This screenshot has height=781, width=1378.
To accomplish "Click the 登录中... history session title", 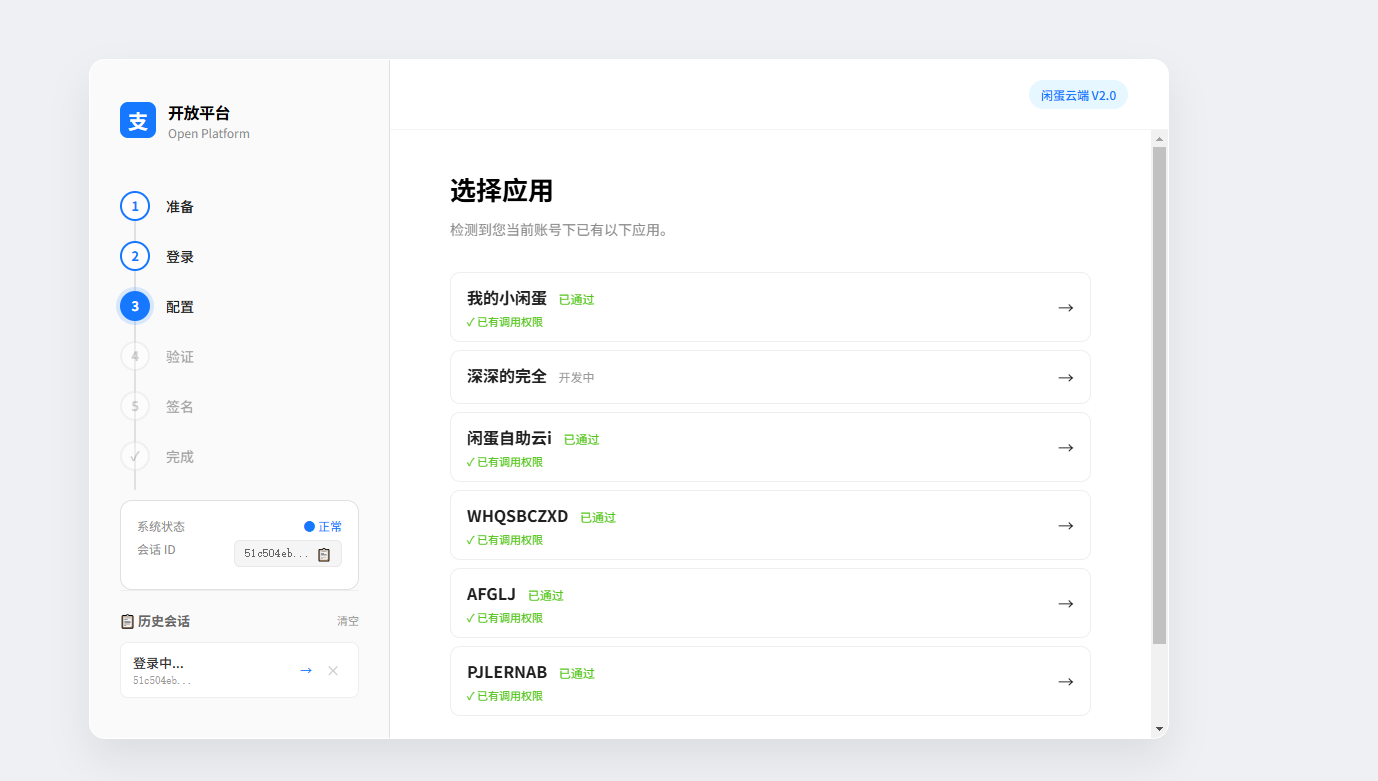I will tap(158, 663).
